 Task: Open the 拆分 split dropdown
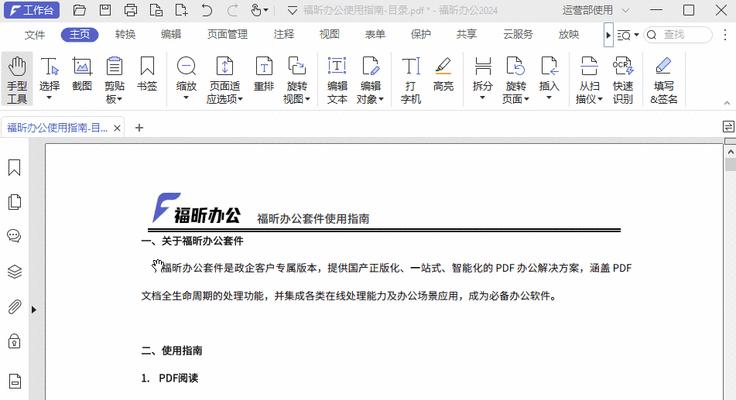483,78
